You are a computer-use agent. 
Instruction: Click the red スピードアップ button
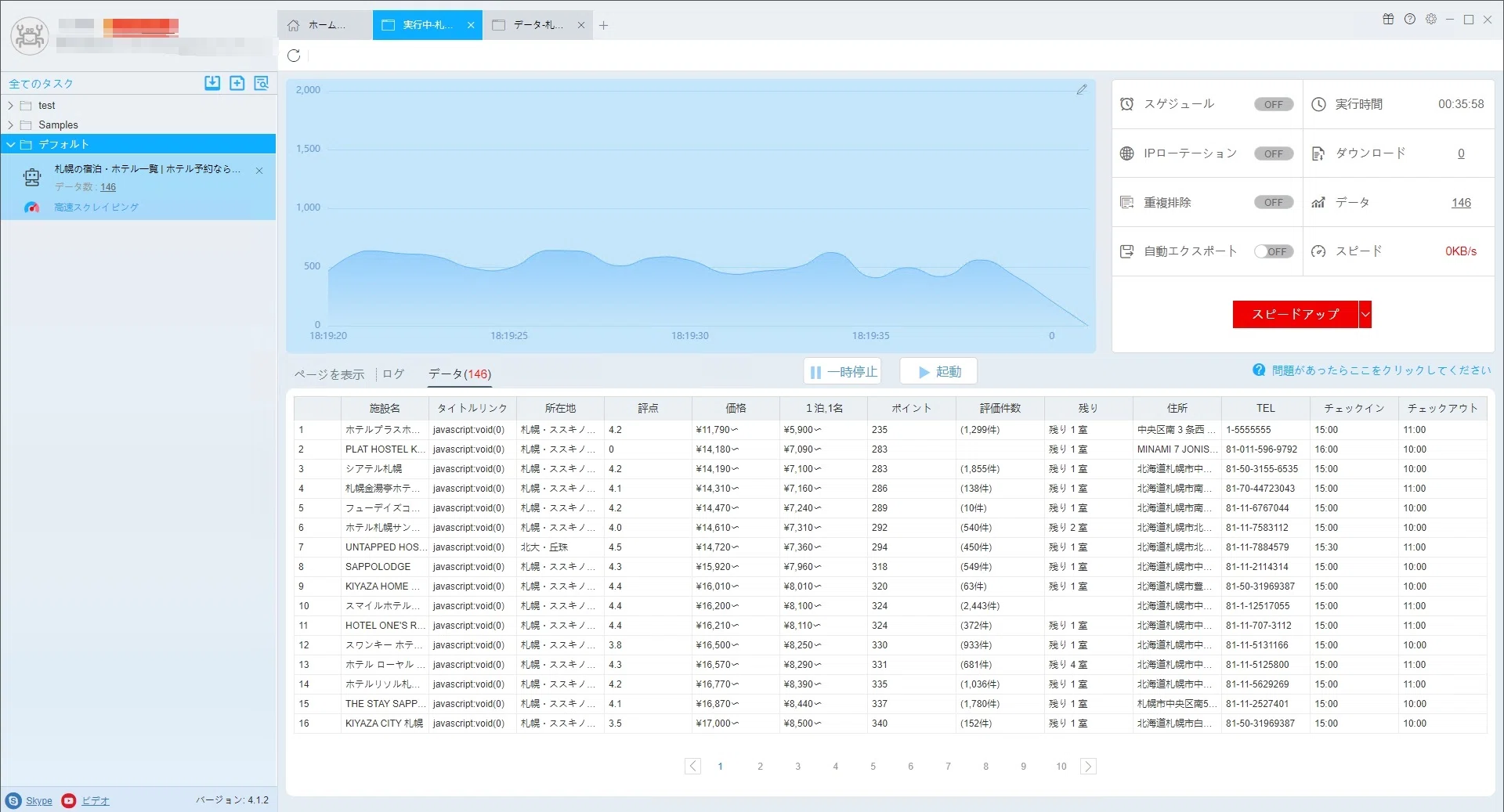pos(1296,314)
